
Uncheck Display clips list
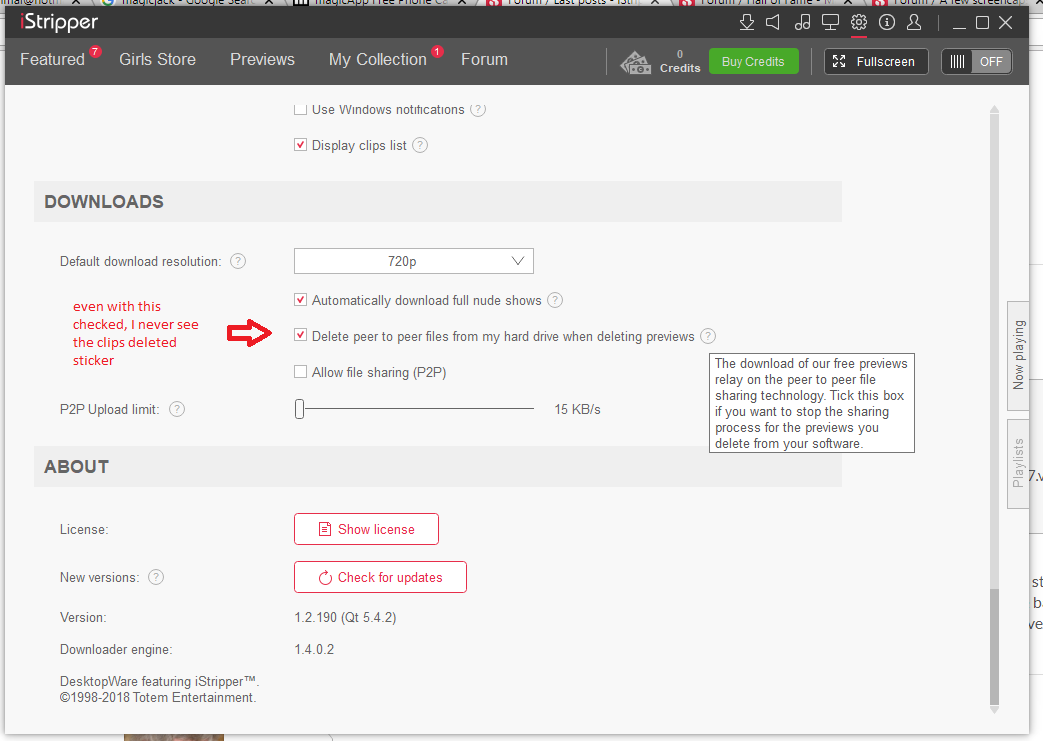(x=301, y=145)
